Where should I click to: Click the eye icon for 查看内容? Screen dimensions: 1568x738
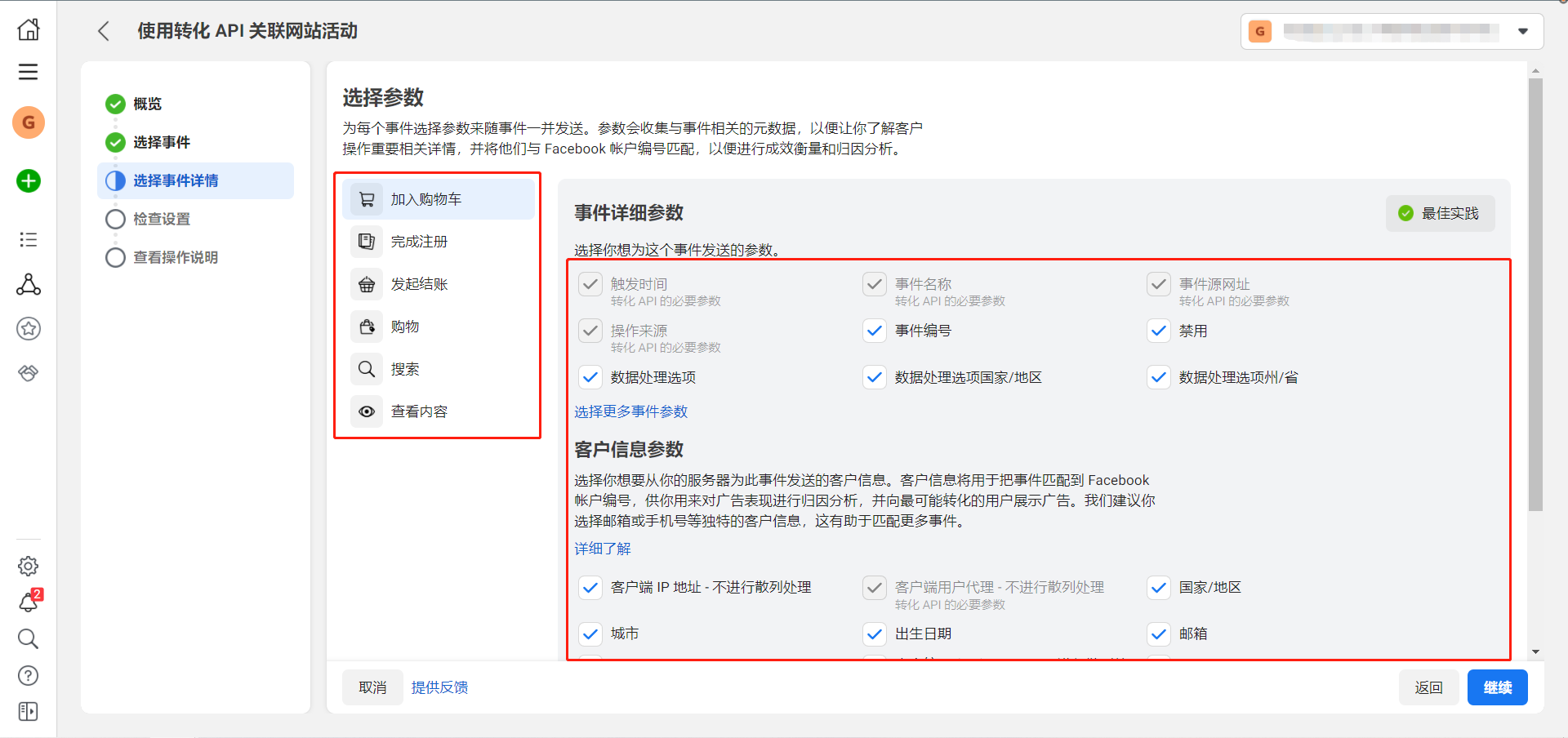pyautogui.click(x=367, y=411)
